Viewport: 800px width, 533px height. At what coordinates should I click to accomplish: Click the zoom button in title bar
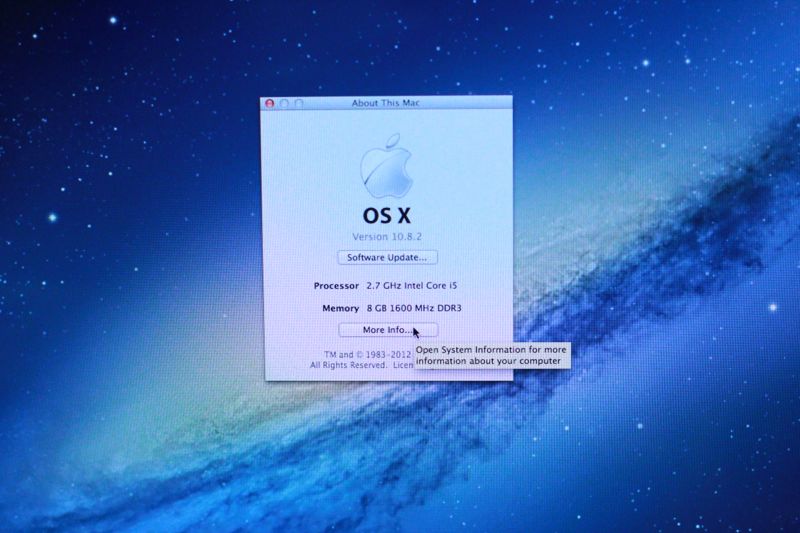point(299,104)
